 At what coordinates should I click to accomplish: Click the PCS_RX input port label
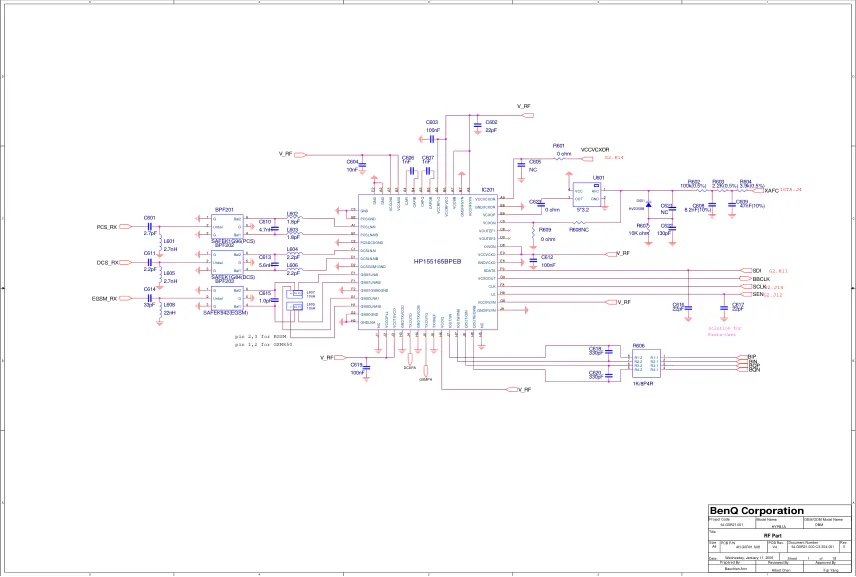tap(107, 227)
